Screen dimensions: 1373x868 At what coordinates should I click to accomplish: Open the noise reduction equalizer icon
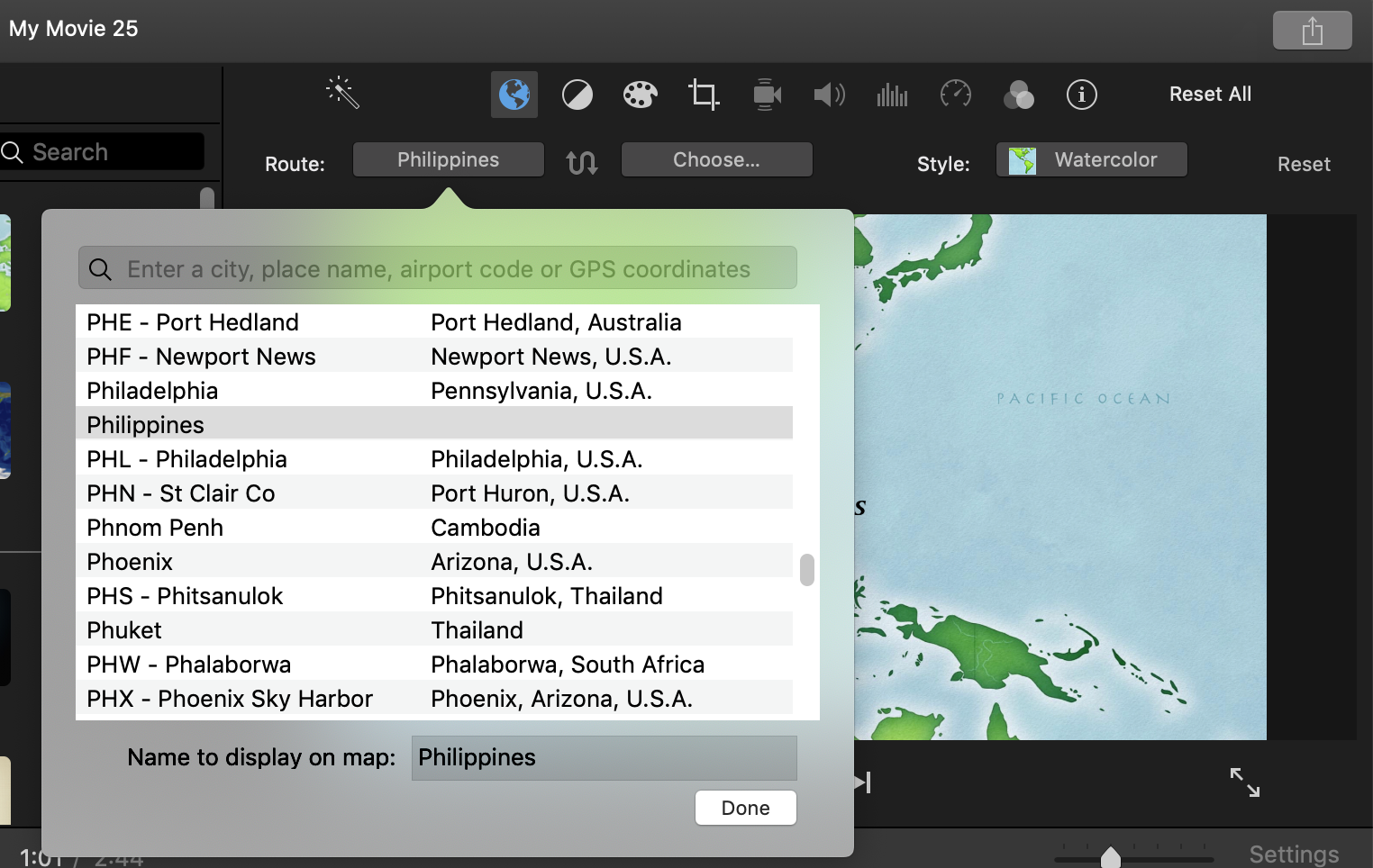[x=892, y=95]
